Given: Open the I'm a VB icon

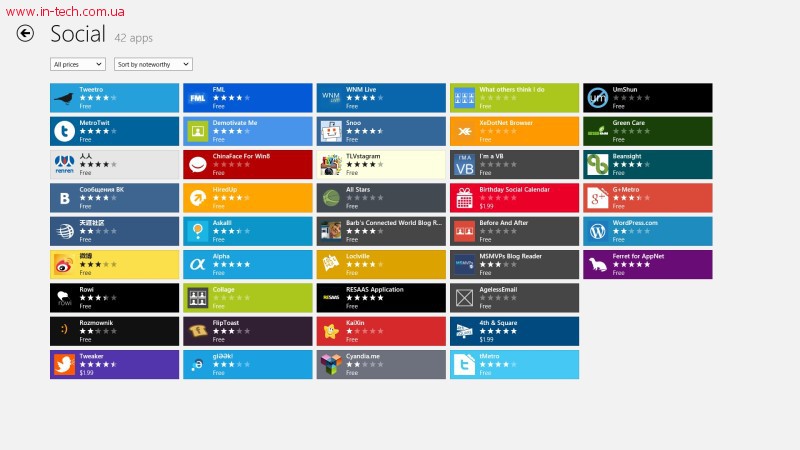Looking at the screenshot, I should pyautogui.click(x=464, y=164).
